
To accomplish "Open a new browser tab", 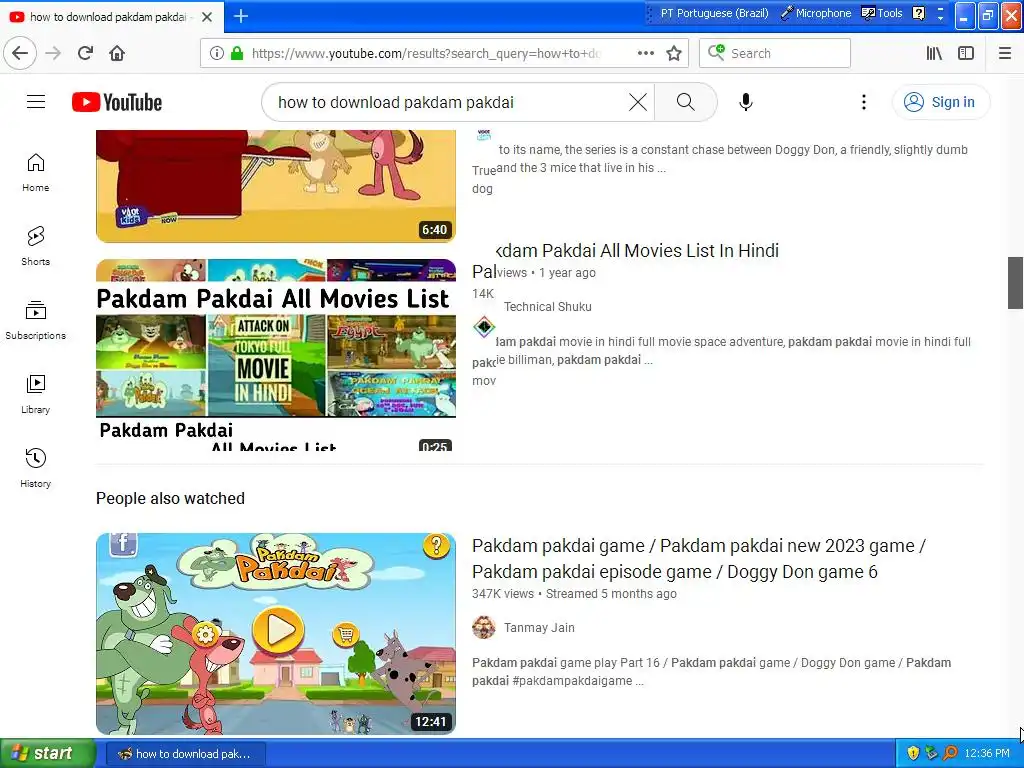I will click(x=241, y=16).
